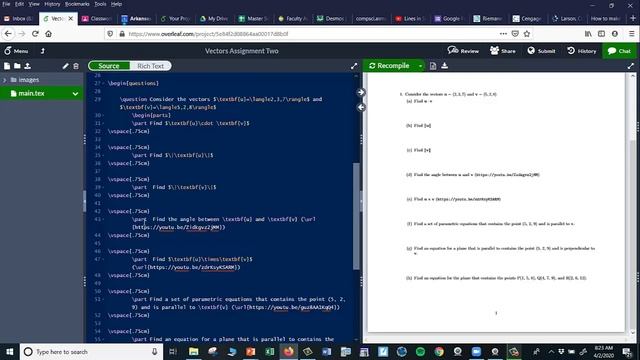
Task: Jump to the PDF location in the editor
Action: [x=361, y=107]
